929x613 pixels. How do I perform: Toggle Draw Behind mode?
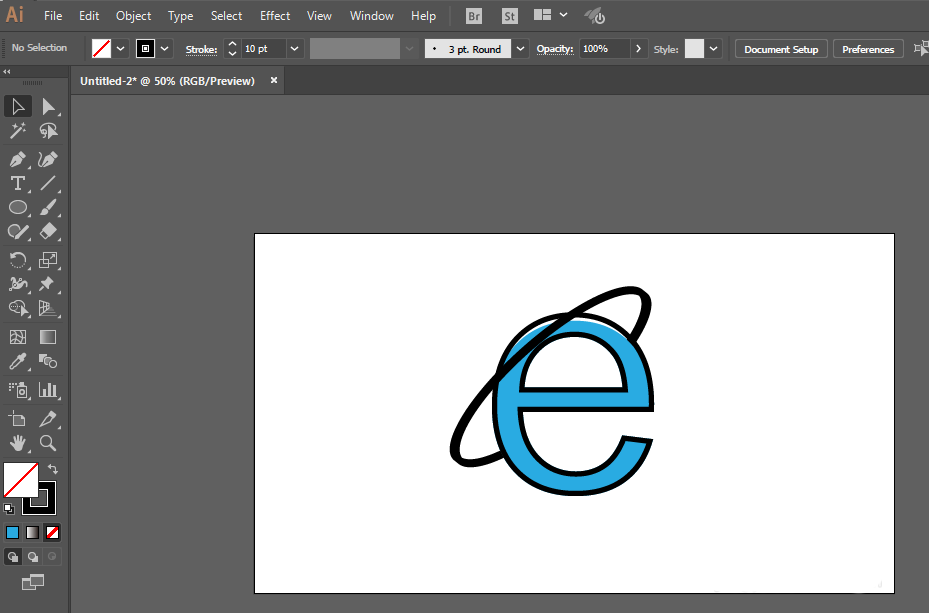33,557
